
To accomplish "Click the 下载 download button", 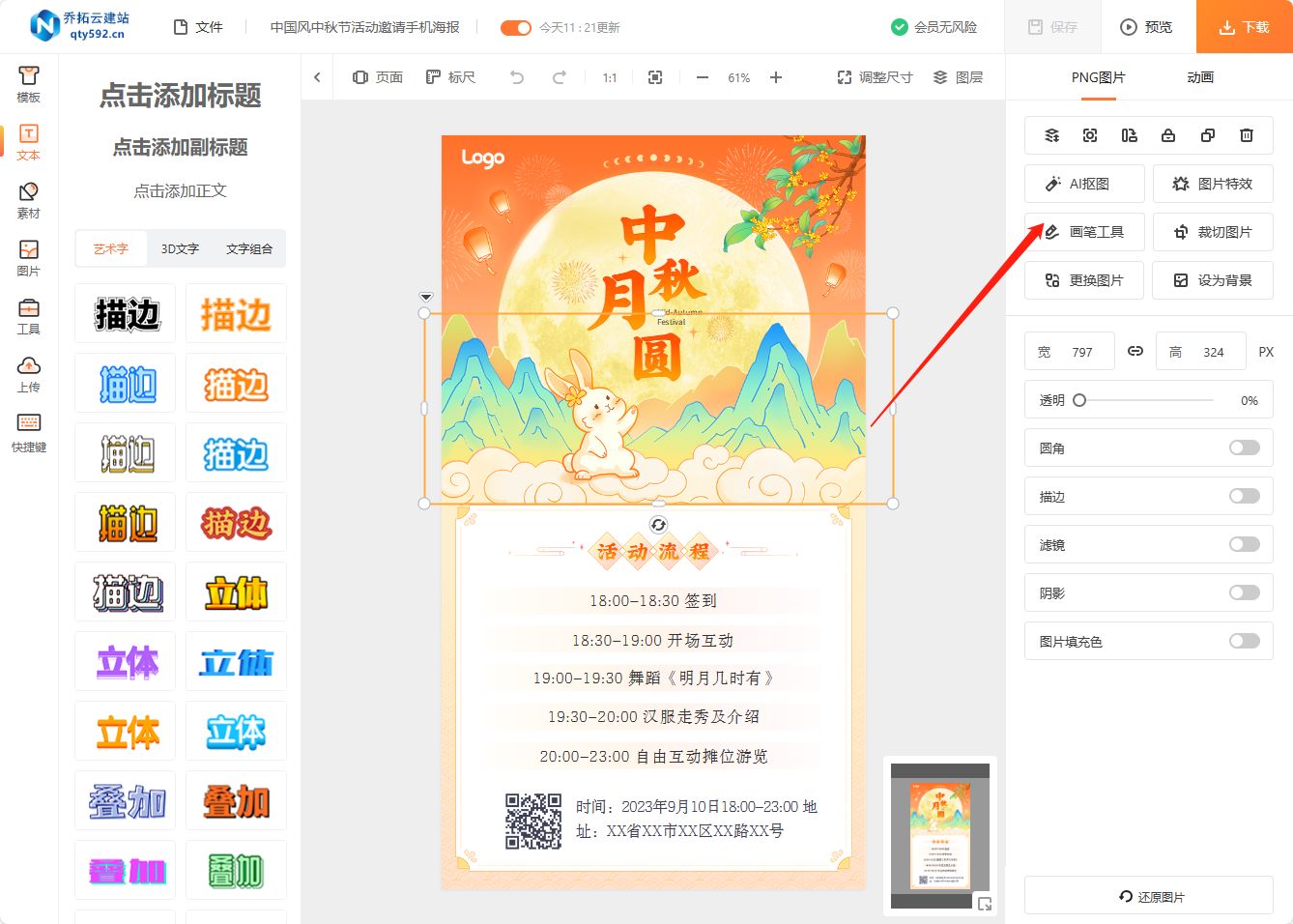I will pyautogui.click(x=1245, y=27).
